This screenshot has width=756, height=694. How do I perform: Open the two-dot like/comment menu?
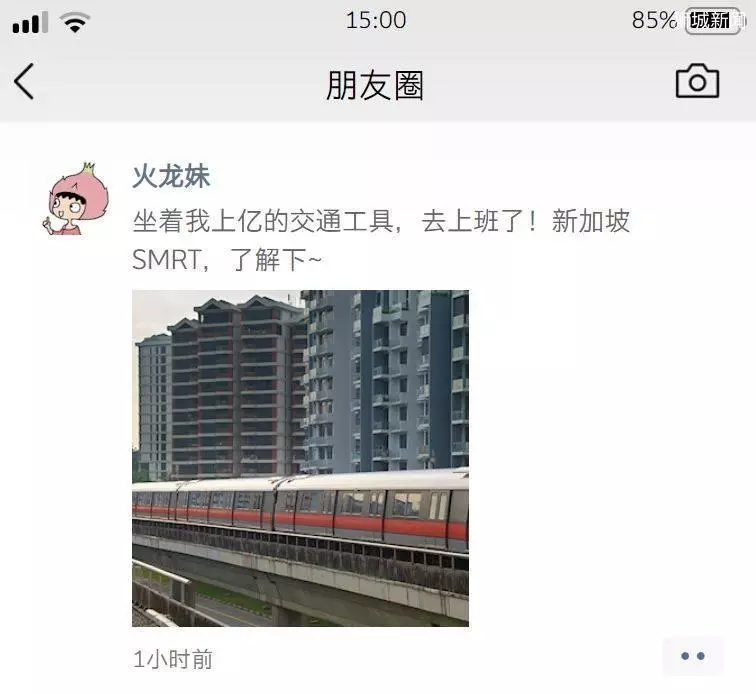point(693,656)
